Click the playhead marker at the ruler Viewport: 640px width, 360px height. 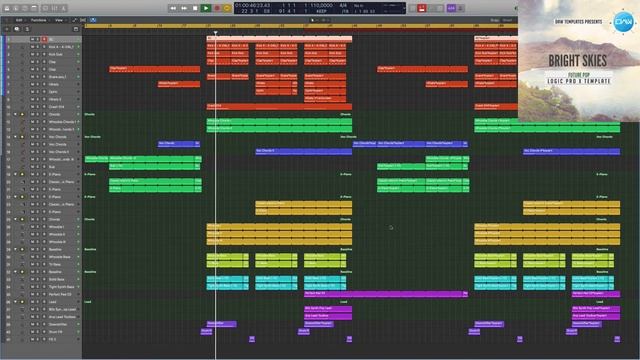(216, 33)
